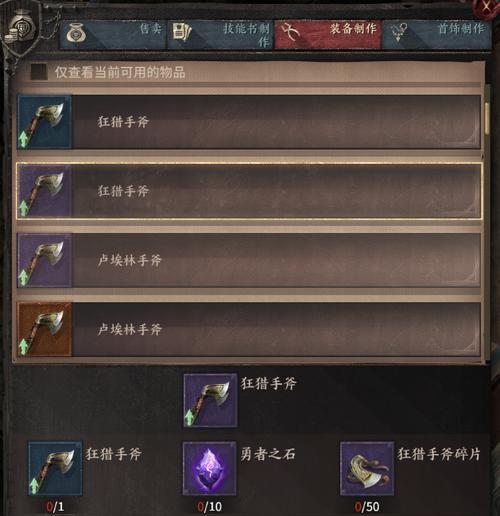Switch to the 首饰制作 tab
This screenshot has width=500, height=516.
pos(437,35)
